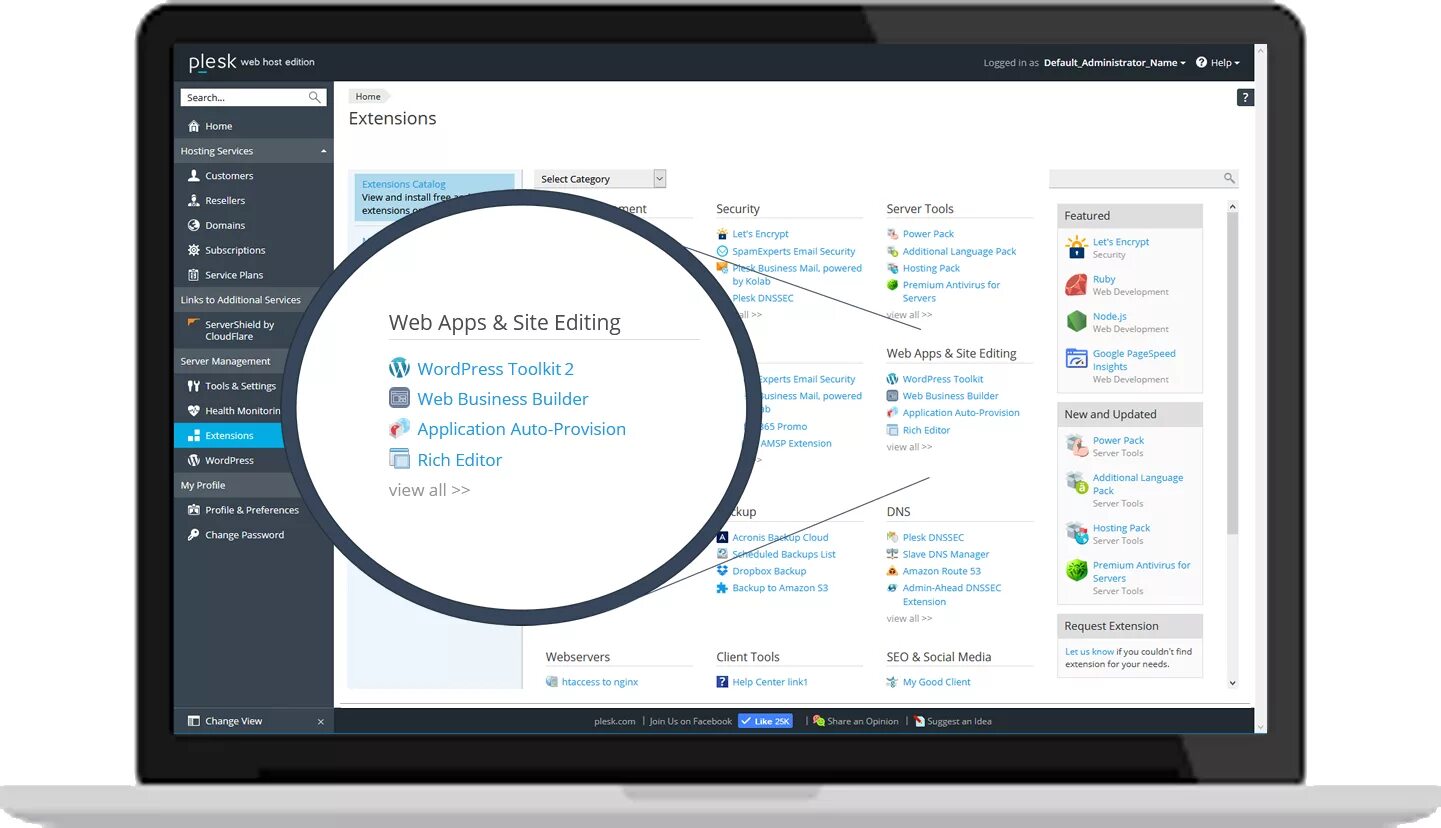Open the Tools & Settings icon
The width and height of the screenshot is (1441, 828).
click(194, 386)
